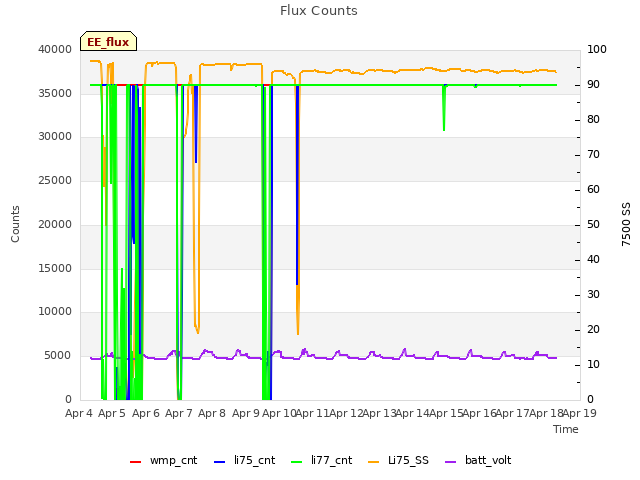
Task: Click the 7500 SS right axis label
Action: point(626,224)
